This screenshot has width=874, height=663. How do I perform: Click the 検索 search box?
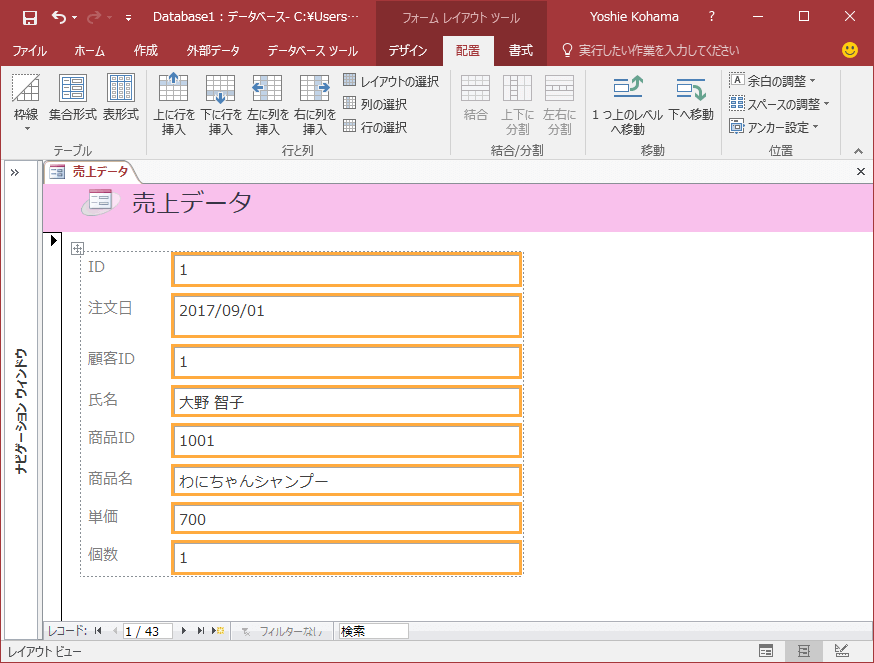pyautogui.click(x=373, y=631)
